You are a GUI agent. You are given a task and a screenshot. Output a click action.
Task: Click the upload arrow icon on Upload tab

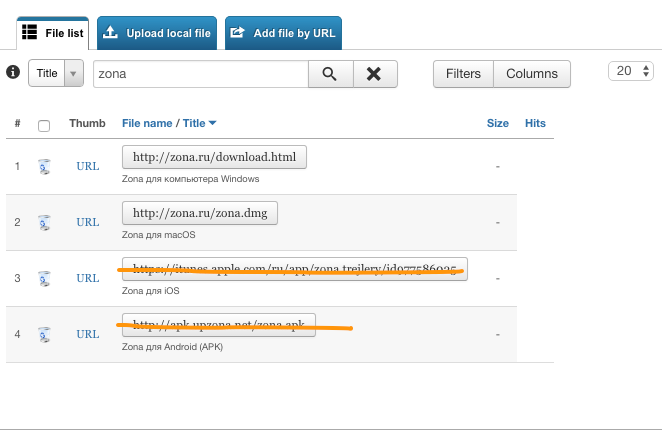pos(110,32)
